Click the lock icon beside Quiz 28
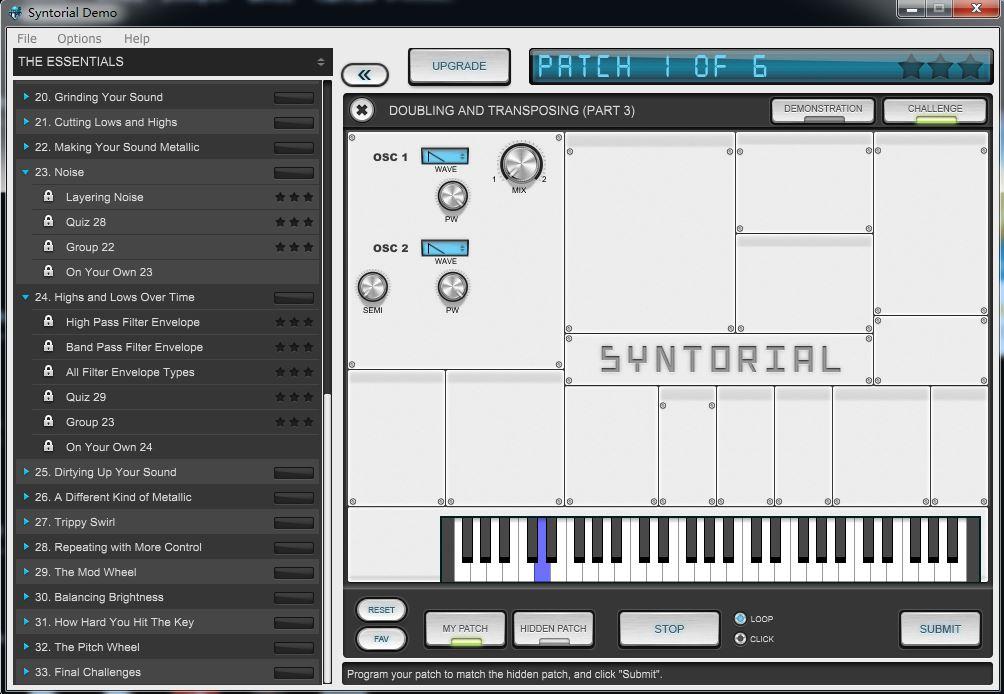The image size is (1004, 694). [x=48, y=221]
